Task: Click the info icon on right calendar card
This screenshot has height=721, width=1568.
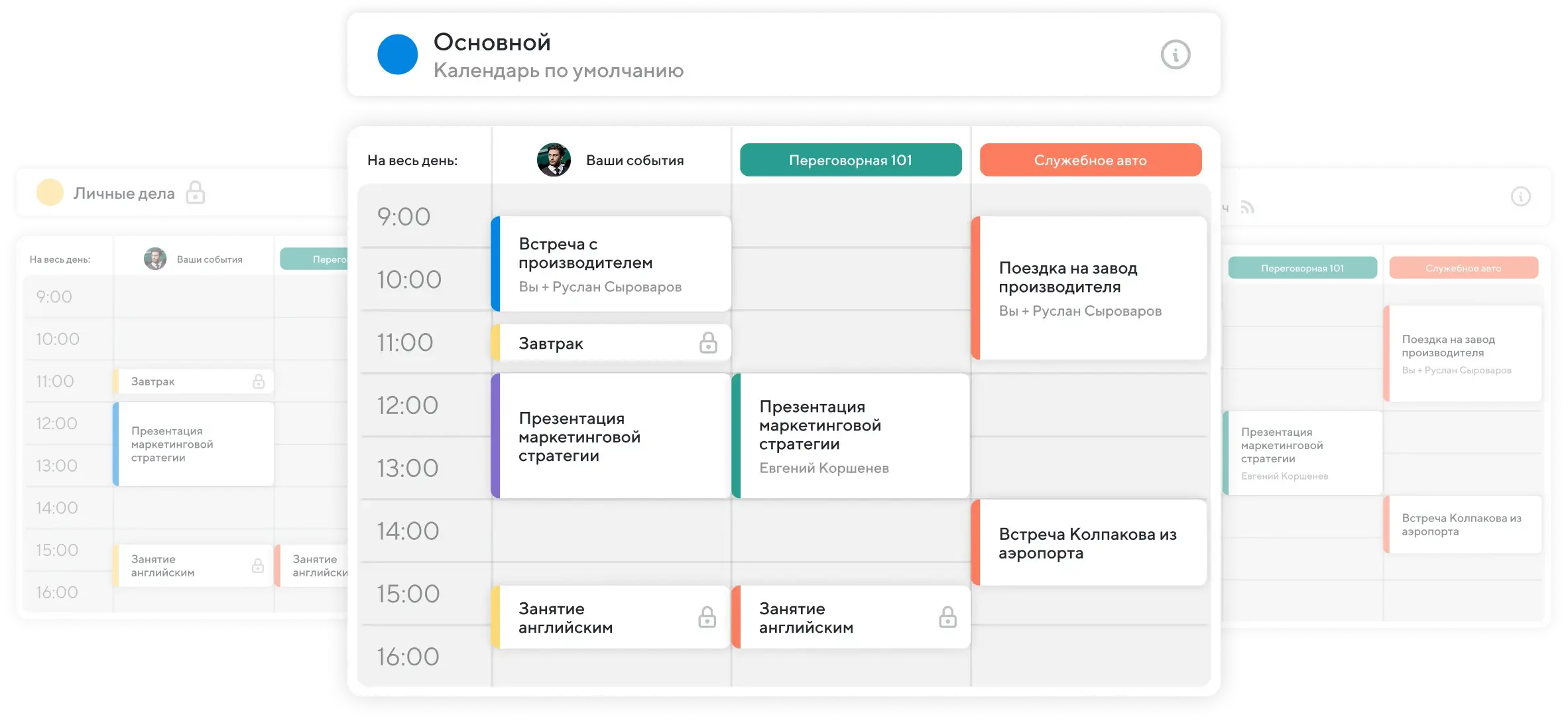Action: [x=1520, y=196]
